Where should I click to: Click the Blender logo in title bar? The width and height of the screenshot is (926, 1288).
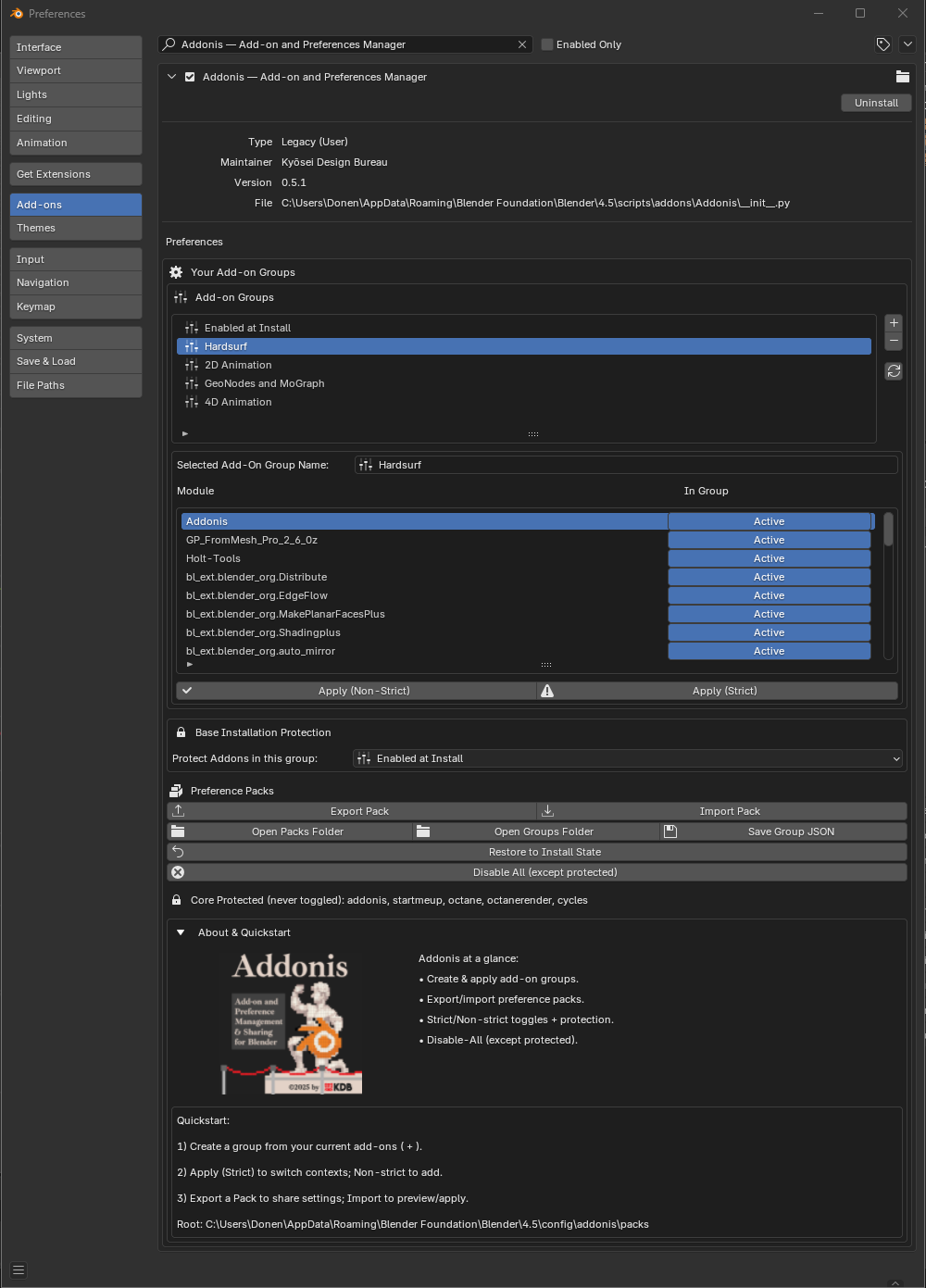pos(17,14)
